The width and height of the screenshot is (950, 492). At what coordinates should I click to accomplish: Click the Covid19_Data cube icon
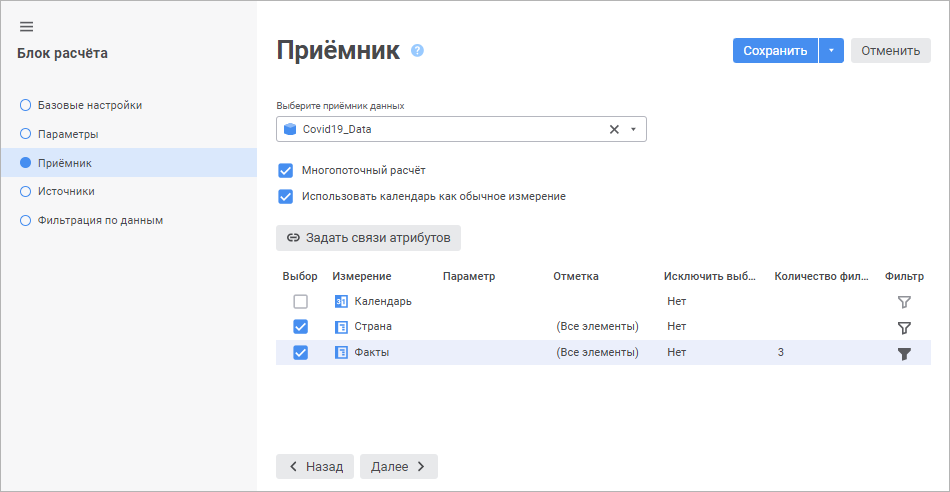tap(290, 129)
